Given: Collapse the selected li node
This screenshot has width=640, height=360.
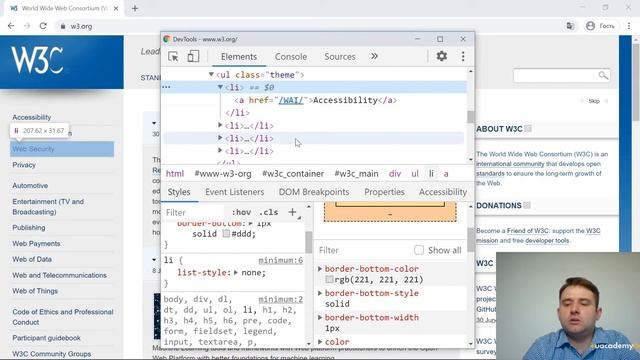Looking at the screenshot, I should [x=220, y=87].
